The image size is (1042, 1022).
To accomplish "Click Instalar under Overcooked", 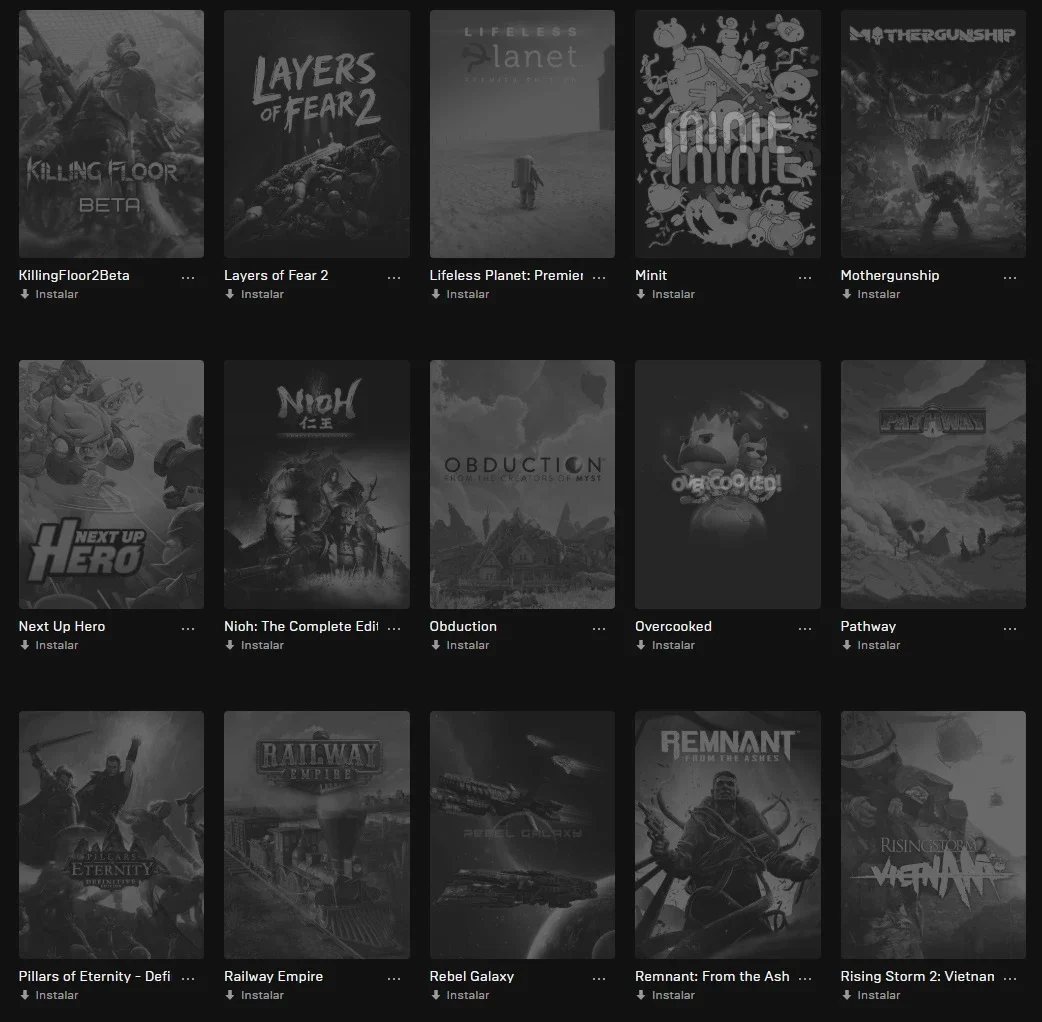I will (665, 645).
